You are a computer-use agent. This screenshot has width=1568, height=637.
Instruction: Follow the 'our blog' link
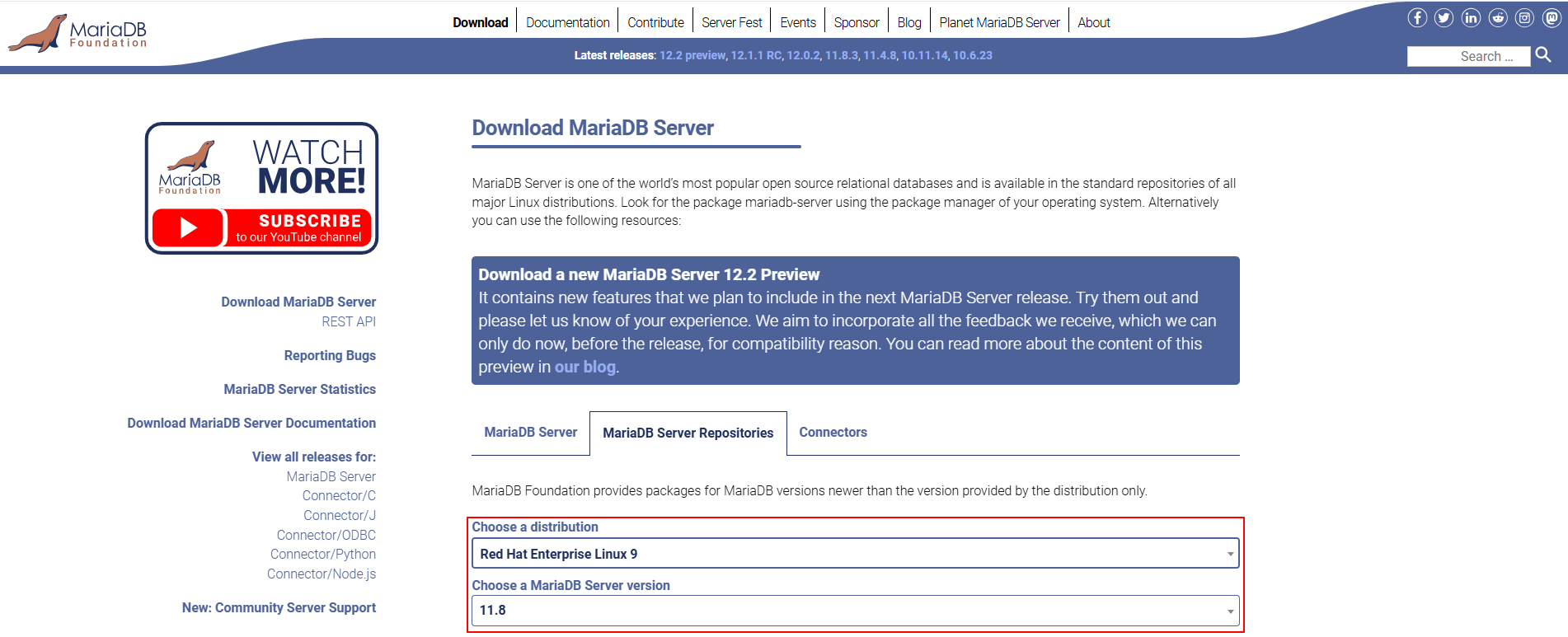584,367
